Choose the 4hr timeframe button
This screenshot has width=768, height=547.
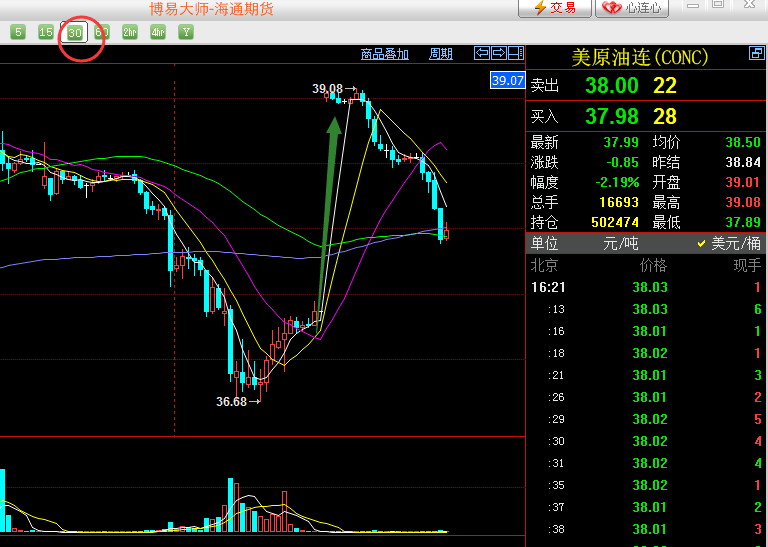click(x=158, y=32)
